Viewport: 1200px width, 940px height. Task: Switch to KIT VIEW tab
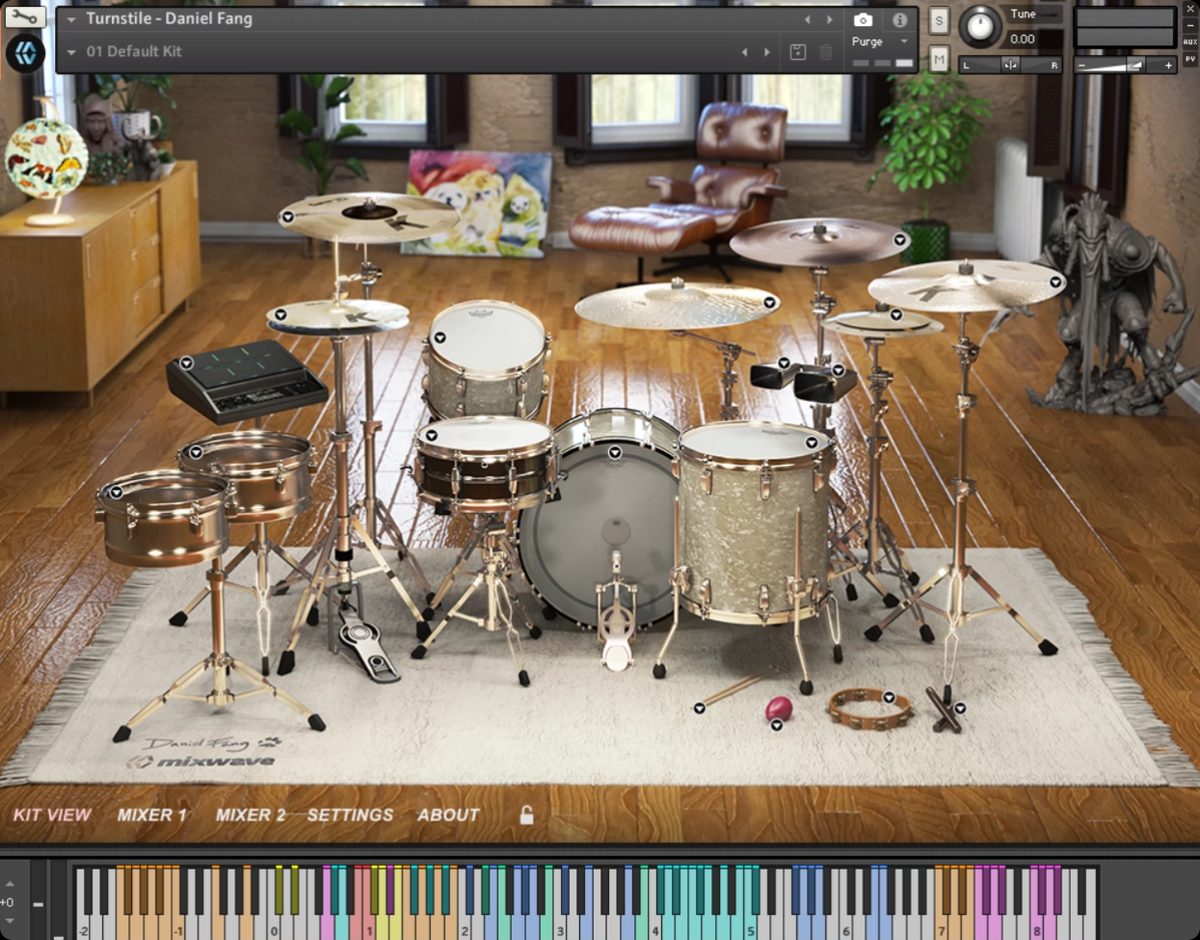click(x=52, y=815)
